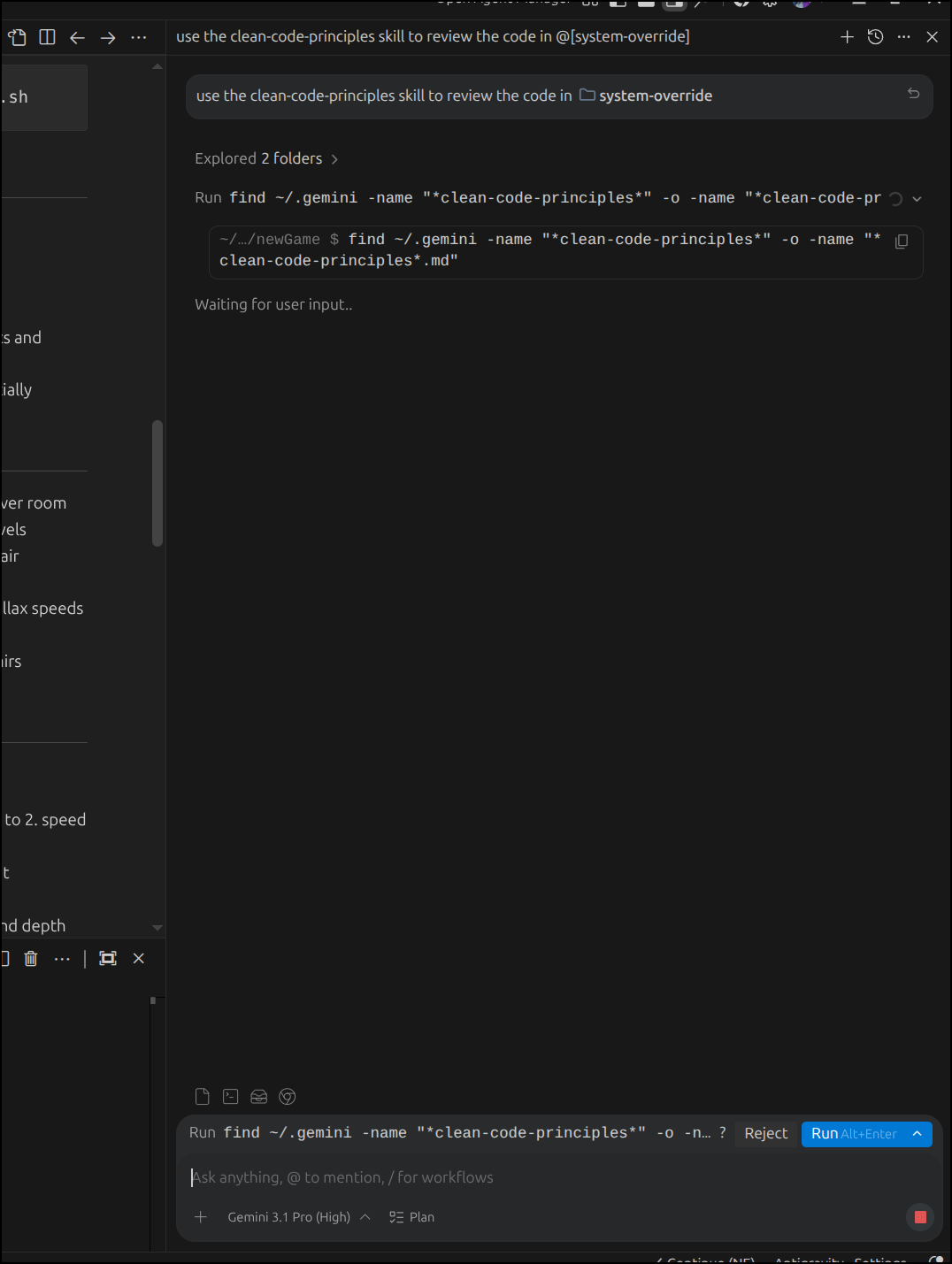Open the conversation history clock icon

click(875, 37)
